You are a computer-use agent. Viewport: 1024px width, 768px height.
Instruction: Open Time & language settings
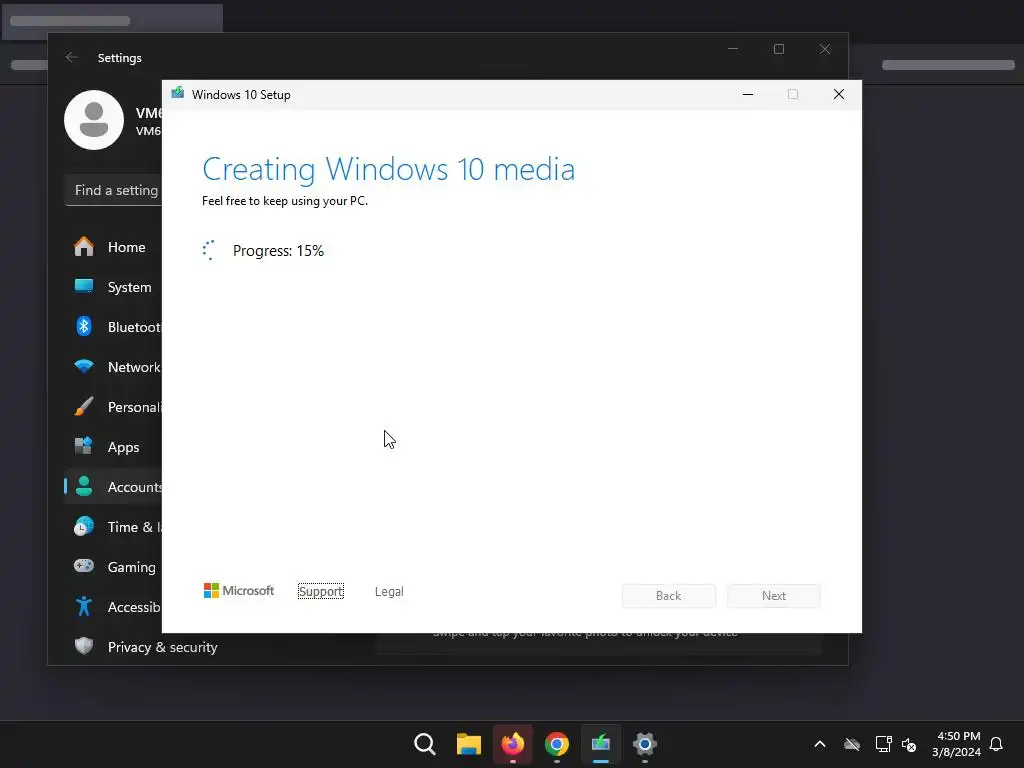[113, 527]
